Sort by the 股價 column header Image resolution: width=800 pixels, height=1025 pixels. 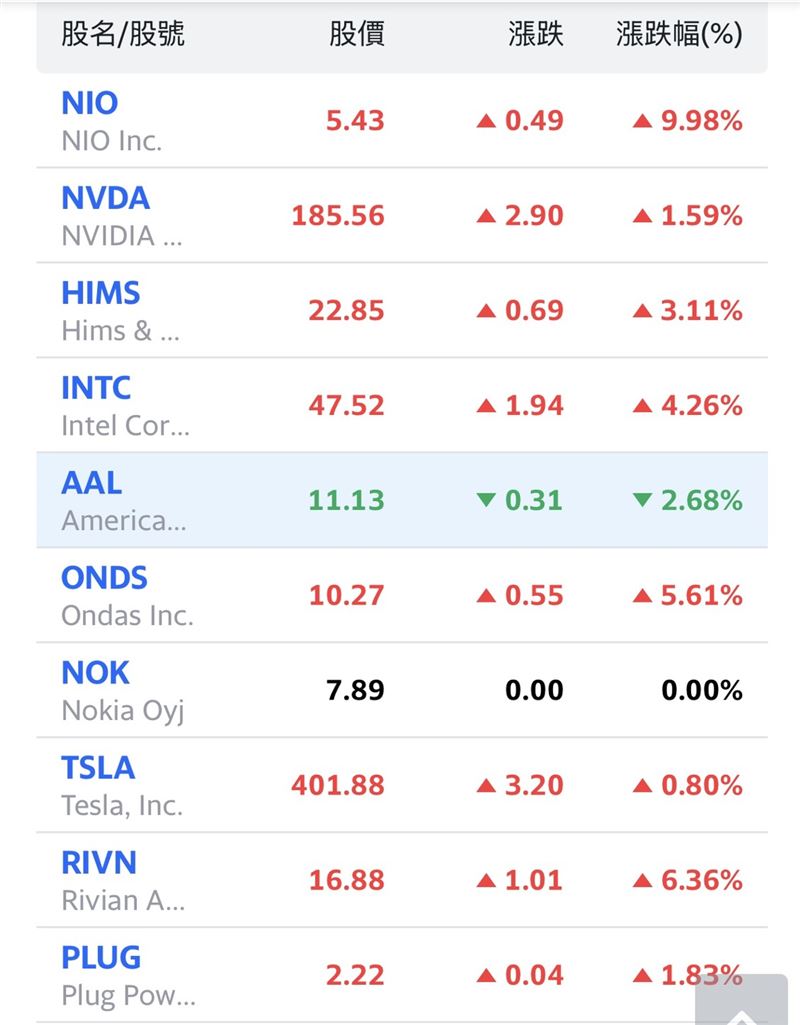coord(356,35)
